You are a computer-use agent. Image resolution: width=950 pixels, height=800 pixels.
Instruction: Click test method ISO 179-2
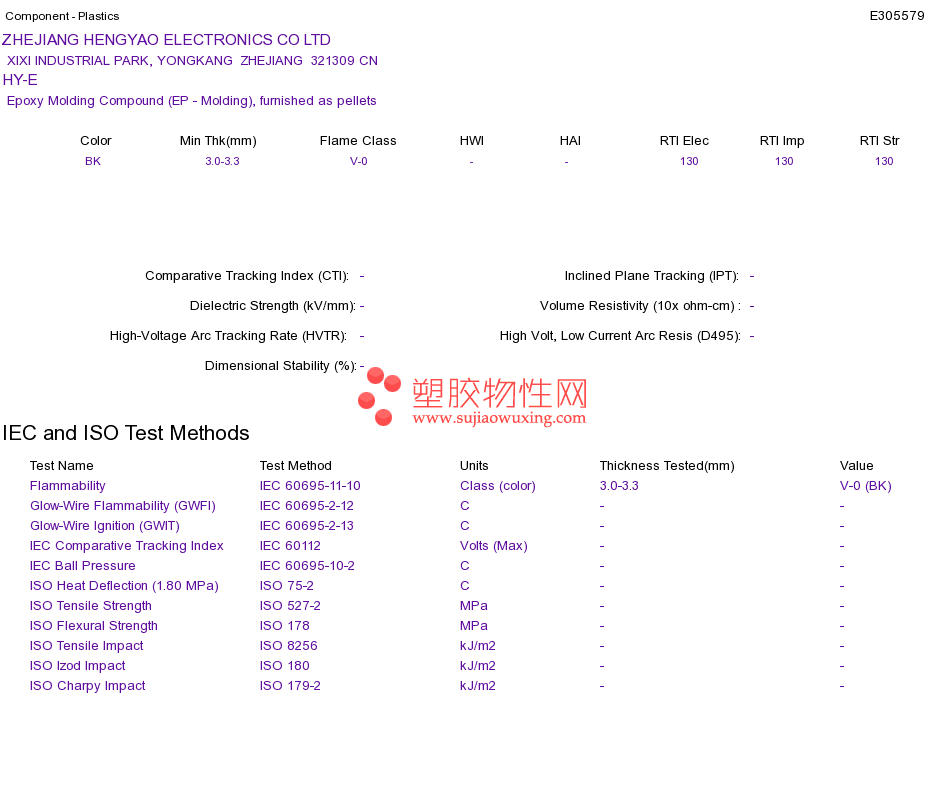290,686
